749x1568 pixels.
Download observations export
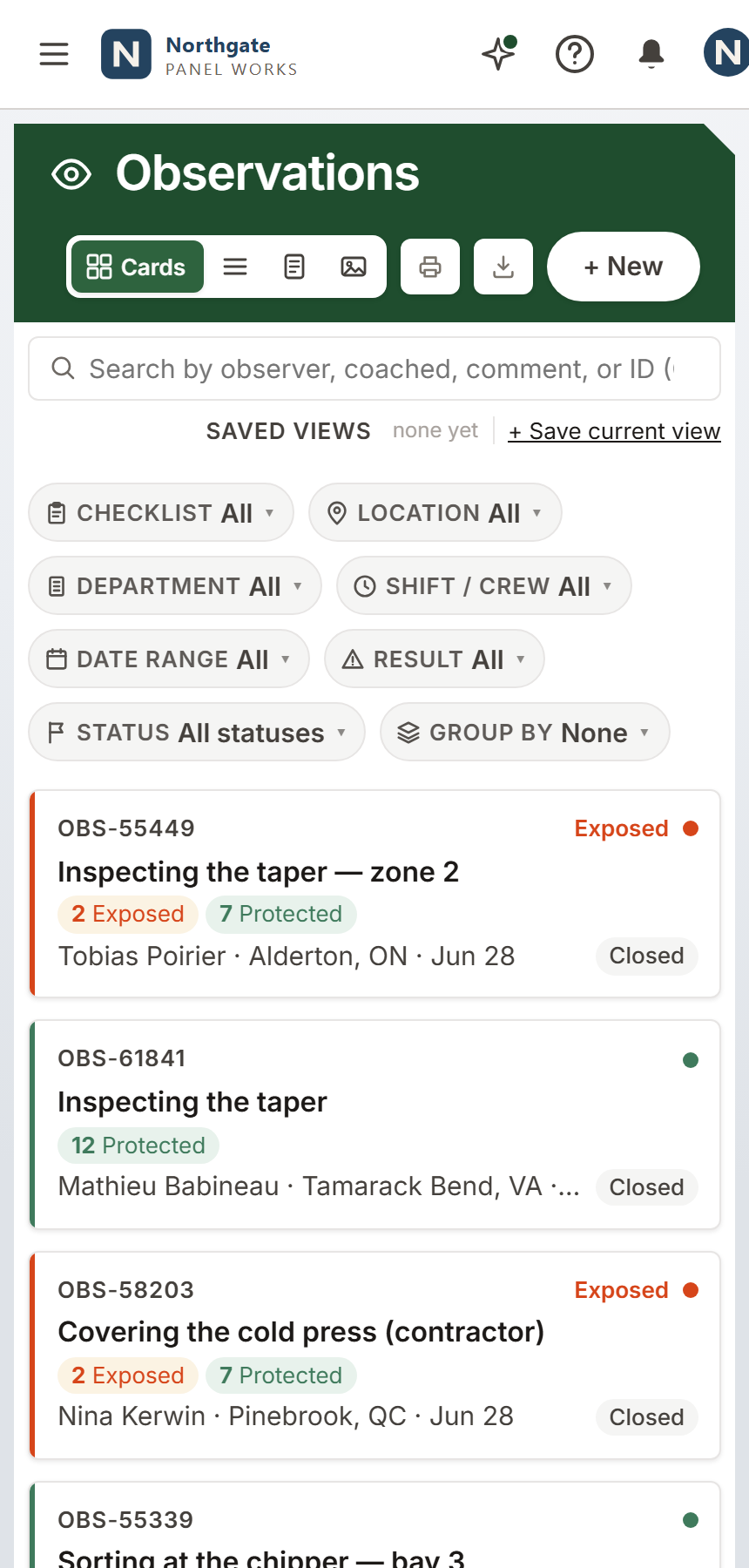pos(503,267)
